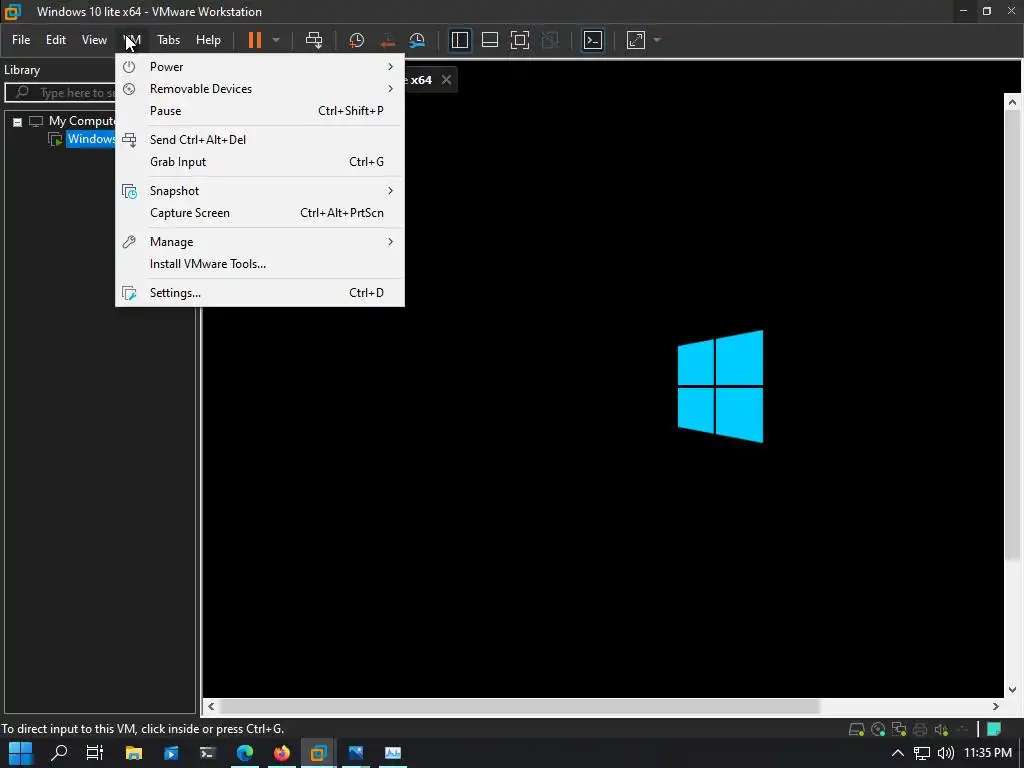Open Microsoft Edge from taskbar
Screen dimensions: 1024x768
[245, 753]
